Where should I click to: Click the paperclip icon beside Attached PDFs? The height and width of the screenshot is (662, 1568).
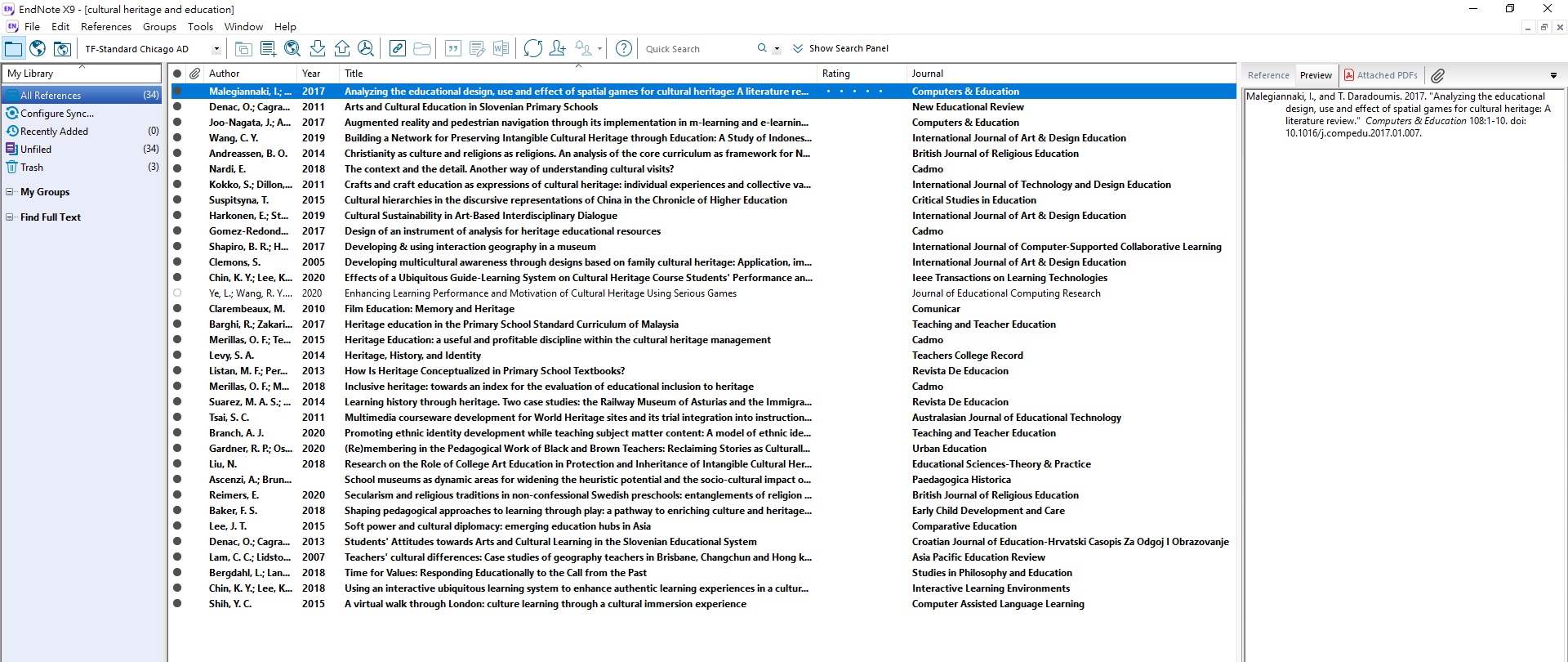click(1438, 75)
